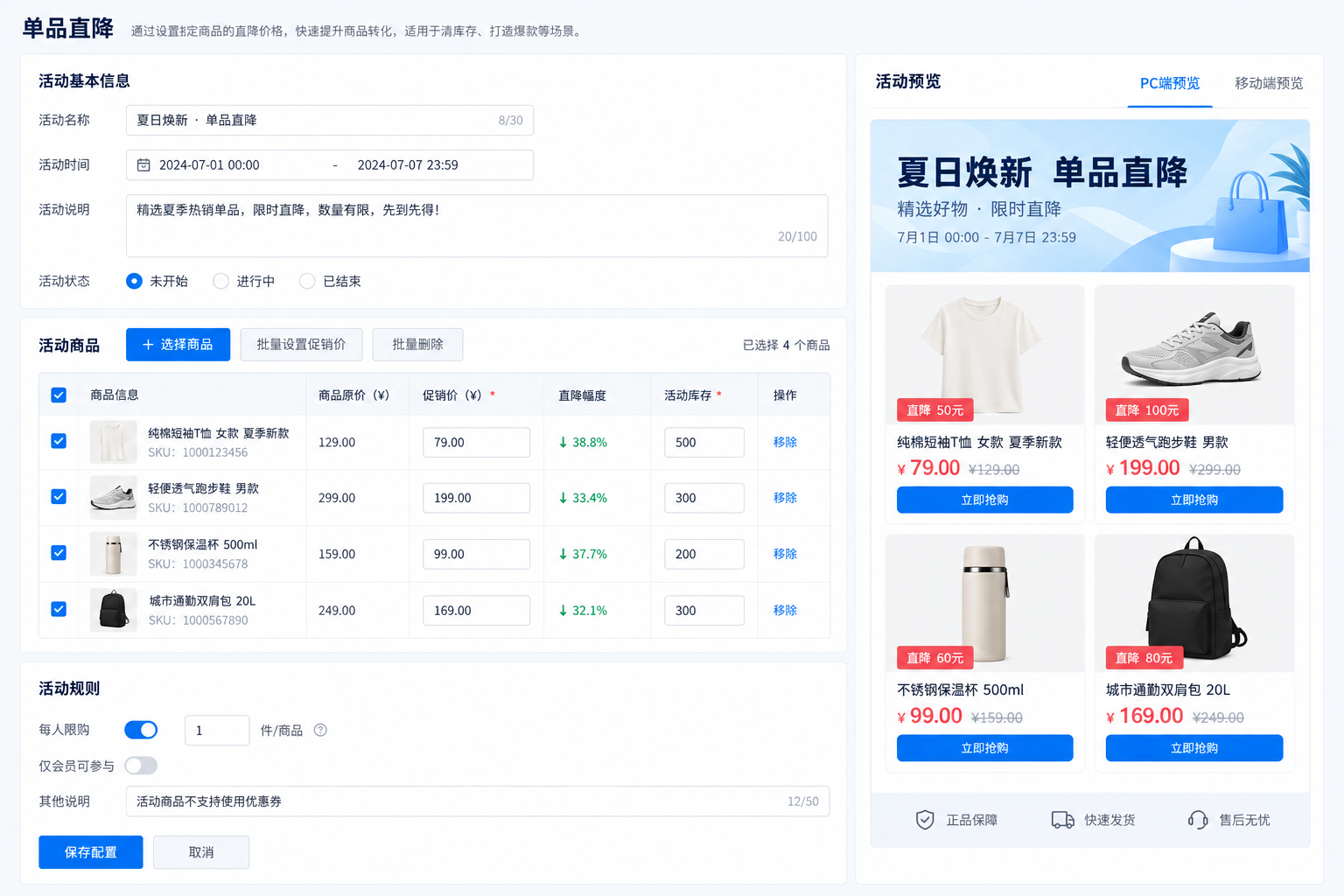Click the activity stock field showing 500
The width and height of the screenshot is (1344, 896).
click(704, 442)
